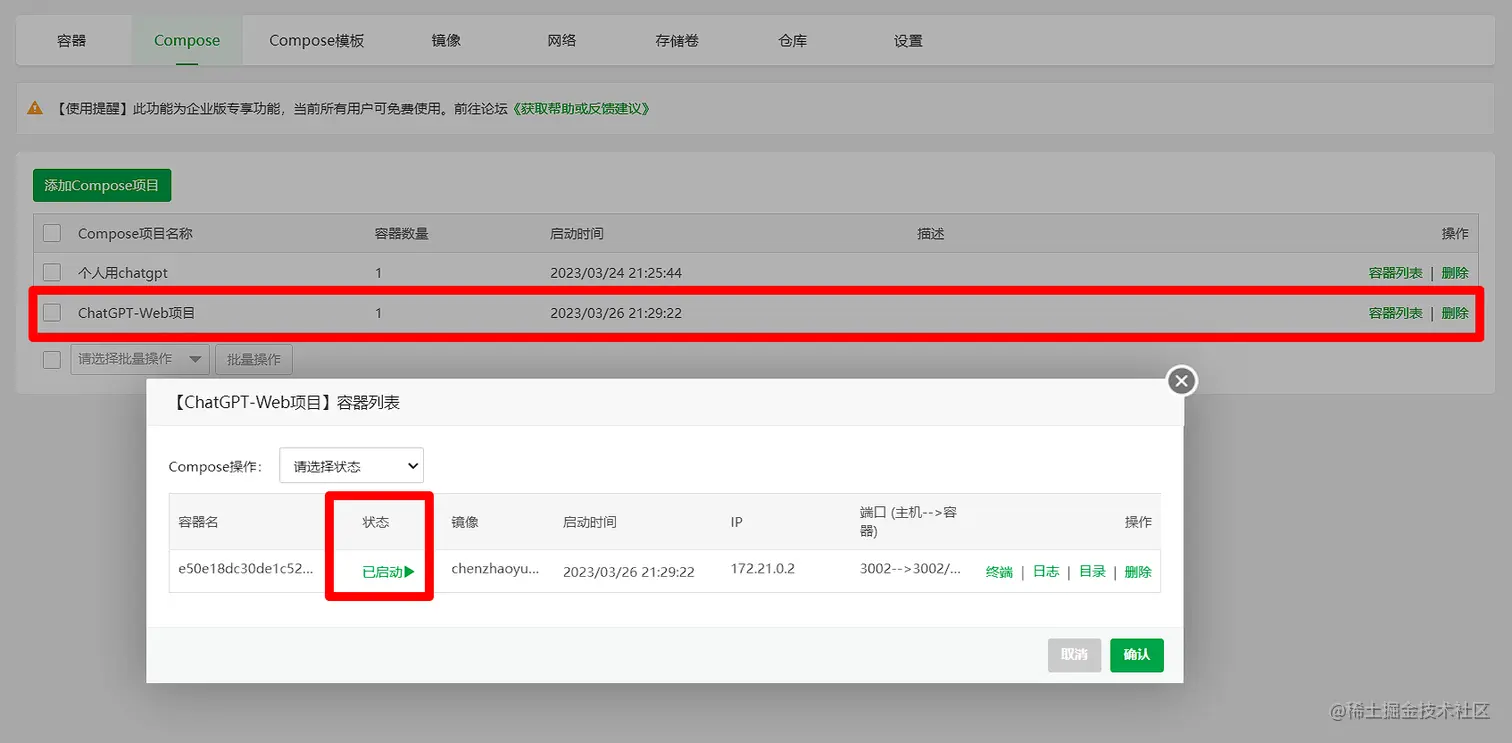Click the 批量操作 button
The image size is (1512, 743).
254,359
